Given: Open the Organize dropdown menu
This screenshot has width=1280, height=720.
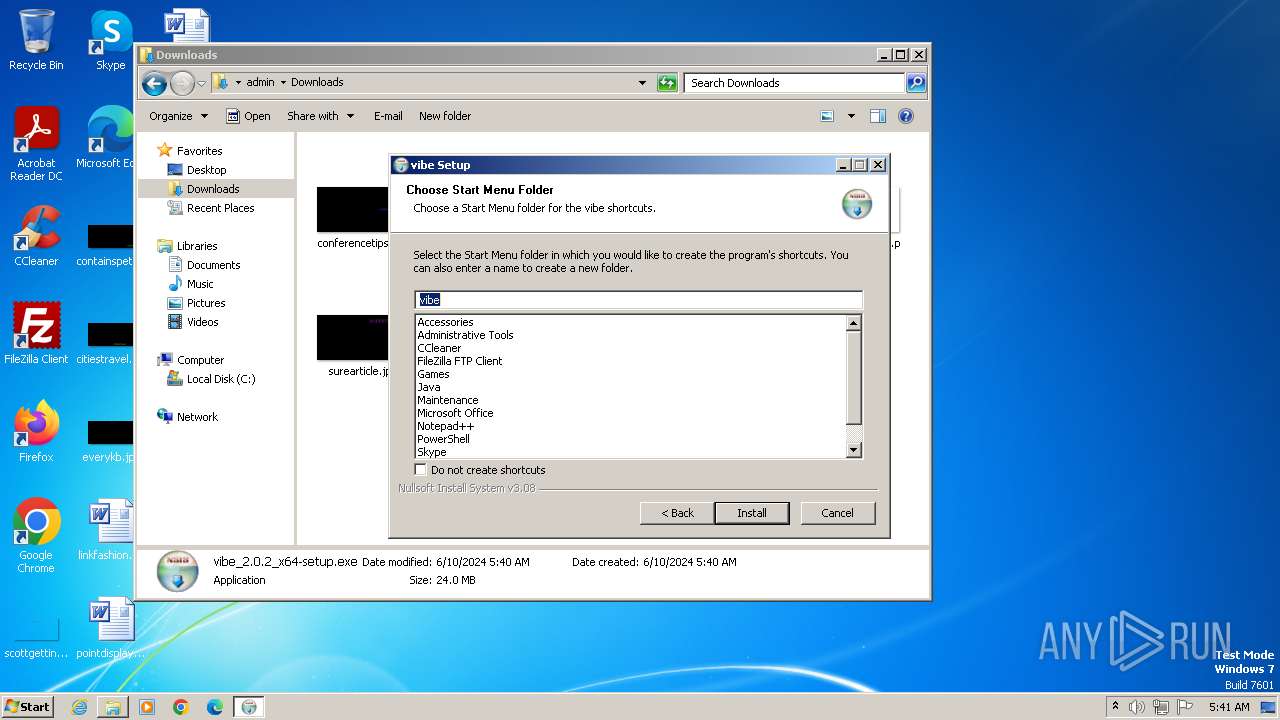Looking at the screenshot, I should pos(178,116).
